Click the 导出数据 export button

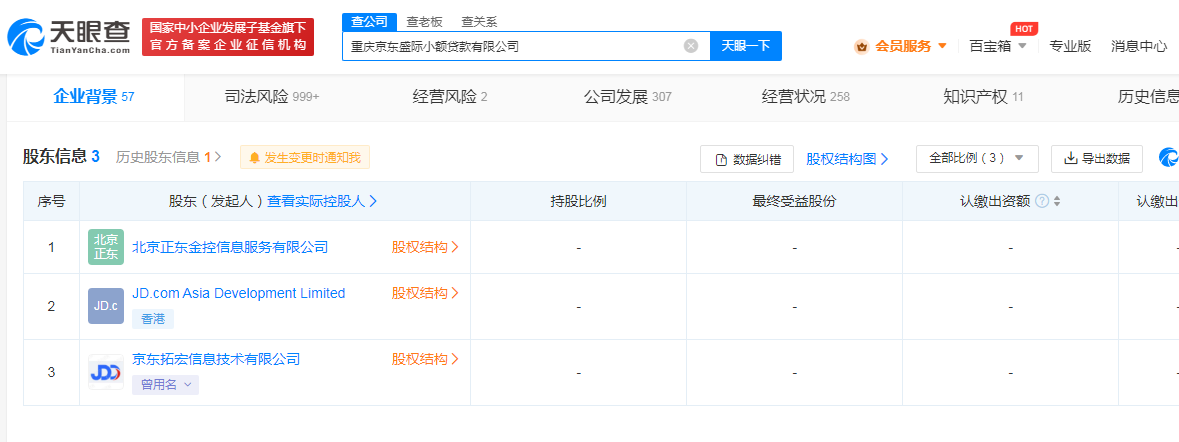tap(1096, 159)
